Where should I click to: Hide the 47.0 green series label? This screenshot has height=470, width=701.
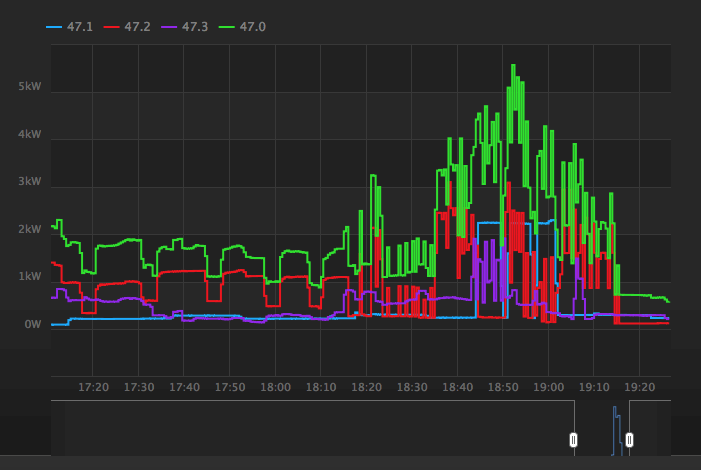pyautogui.click(x=252, y=26)
